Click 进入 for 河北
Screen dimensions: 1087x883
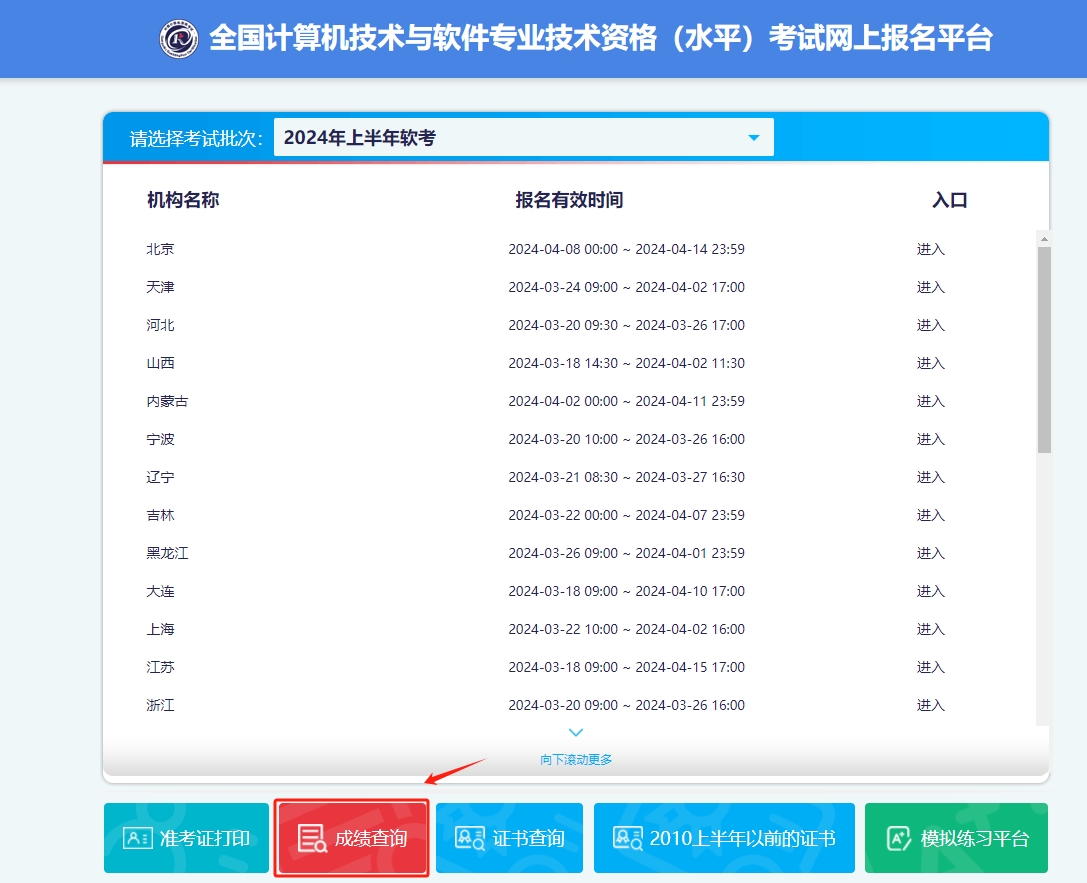[930, 325]
